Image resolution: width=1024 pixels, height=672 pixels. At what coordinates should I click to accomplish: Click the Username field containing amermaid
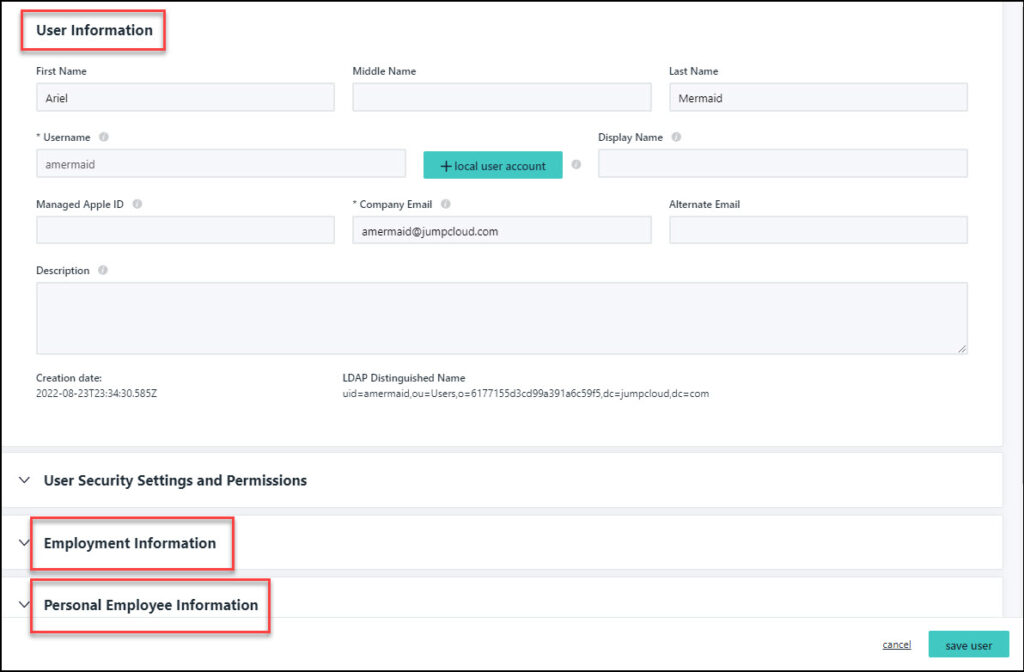pyautogui.click(x=220, y=164)
